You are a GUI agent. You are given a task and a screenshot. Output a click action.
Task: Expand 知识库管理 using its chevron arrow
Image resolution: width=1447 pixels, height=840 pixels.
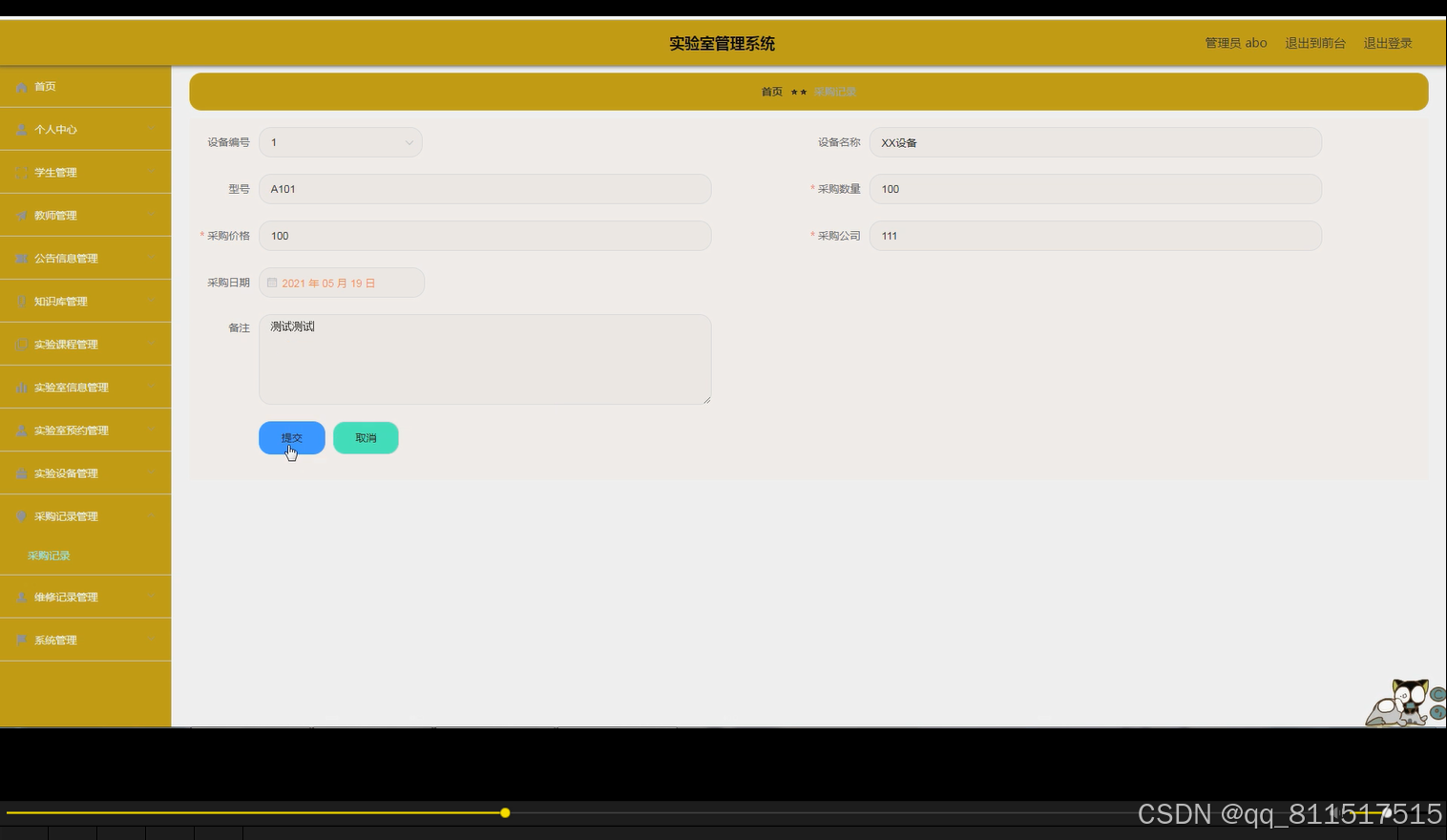tap(152, 302)
